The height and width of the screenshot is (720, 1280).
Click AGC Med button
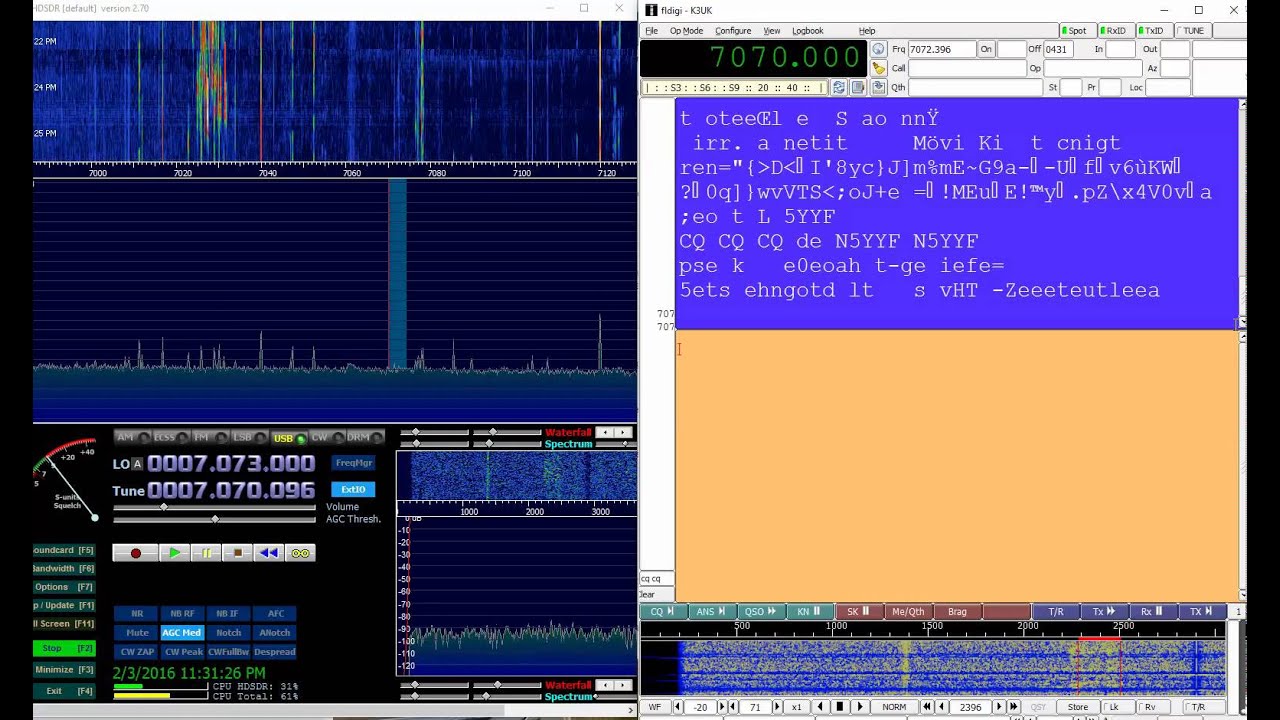tap(182, 633)
